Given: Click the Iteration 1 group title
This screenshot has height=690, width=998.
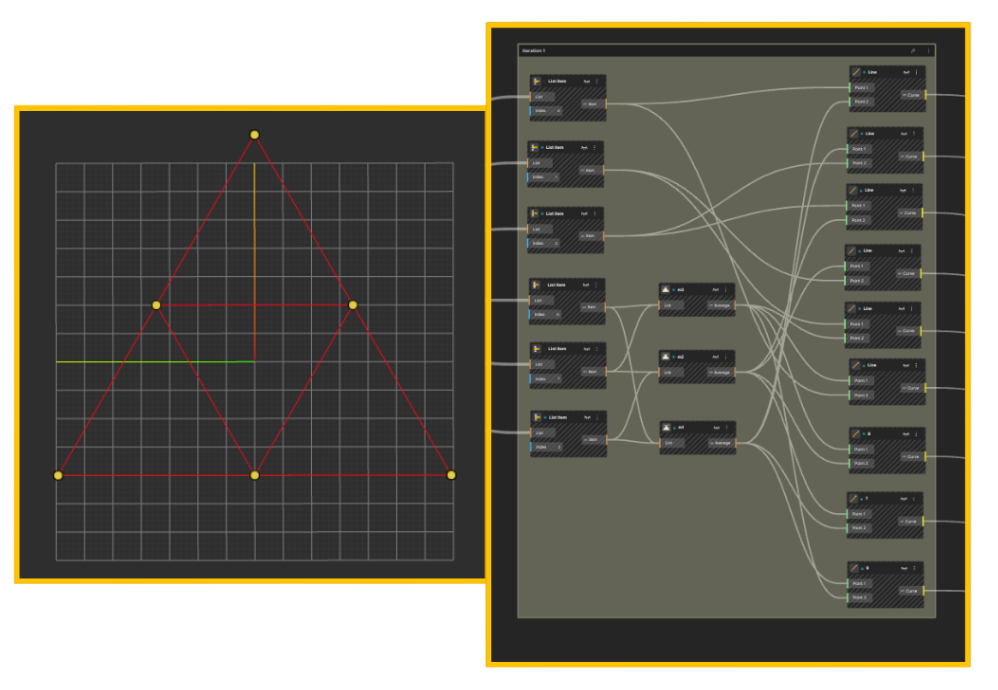Looking at the screenshot, I should tap(534, 50).
